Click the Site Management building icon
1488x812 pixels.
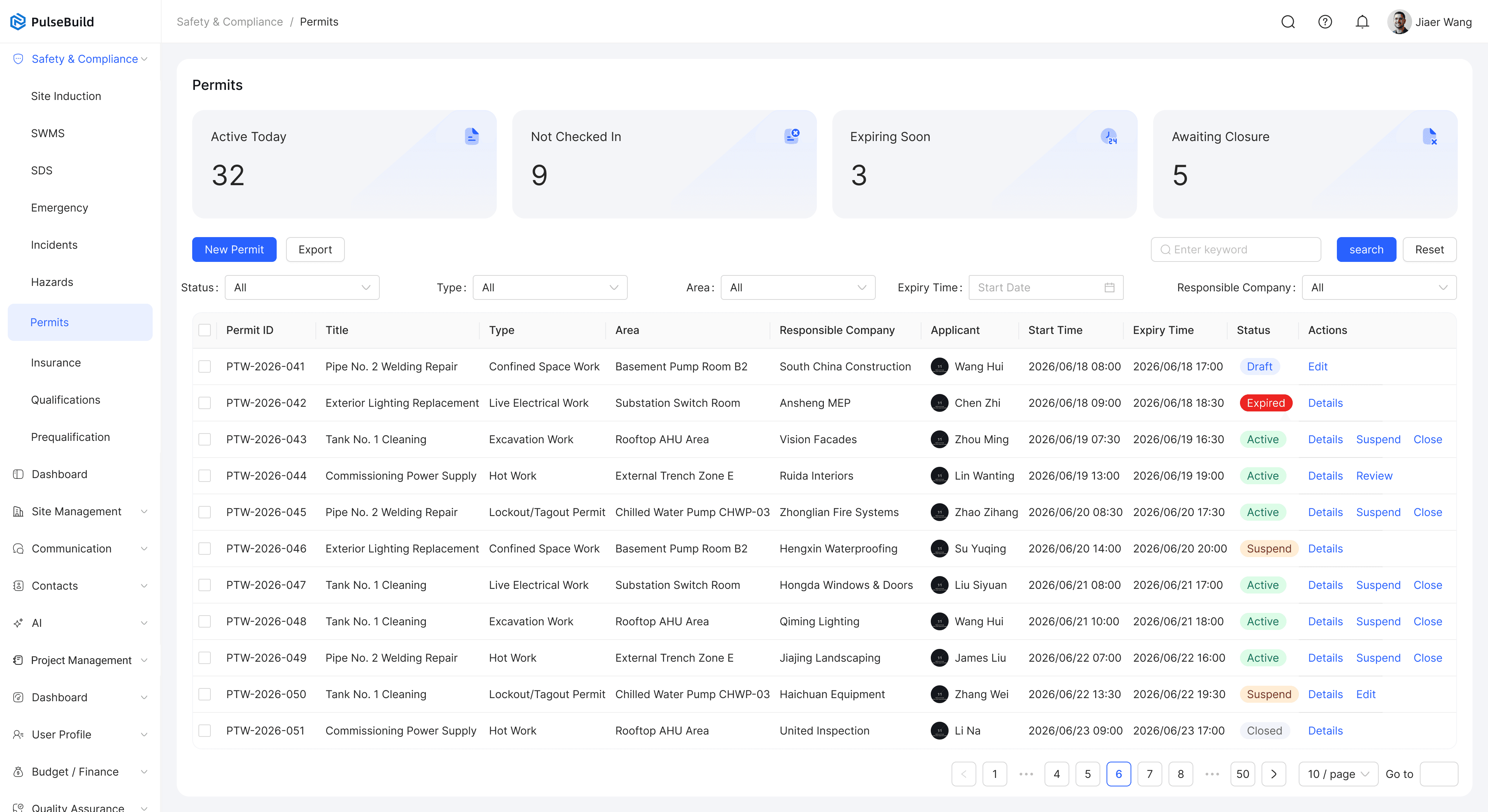coord(18,511)
